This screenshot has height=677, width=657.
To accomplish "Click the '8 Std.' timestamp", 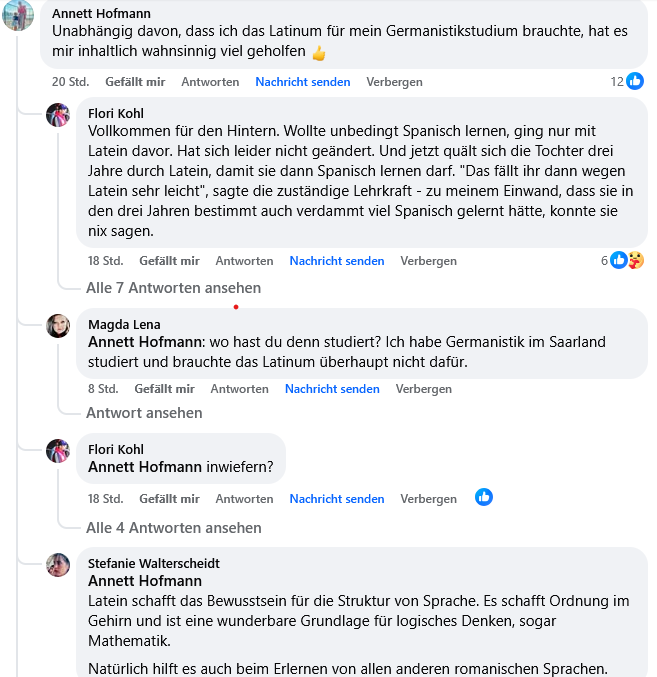I will click(x=103, y=389).
